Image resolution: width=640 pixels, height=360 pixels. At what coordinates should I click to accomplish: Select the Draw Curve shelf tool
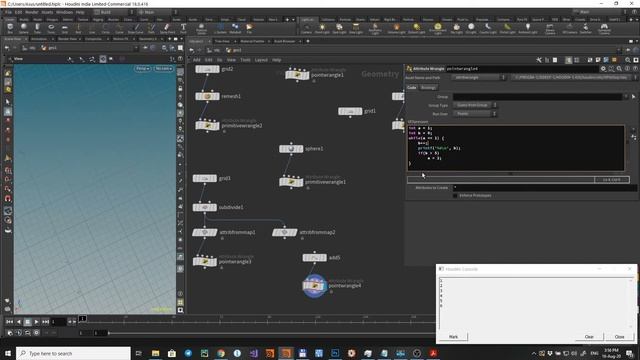(x=136, y=28)
